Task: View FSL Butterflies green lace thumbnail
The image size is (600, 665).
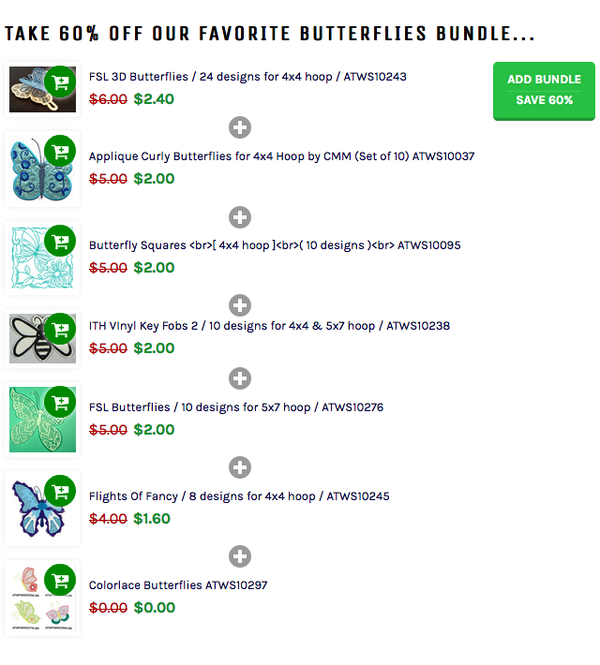Action: pyautogui.click(x=42, y=419)
